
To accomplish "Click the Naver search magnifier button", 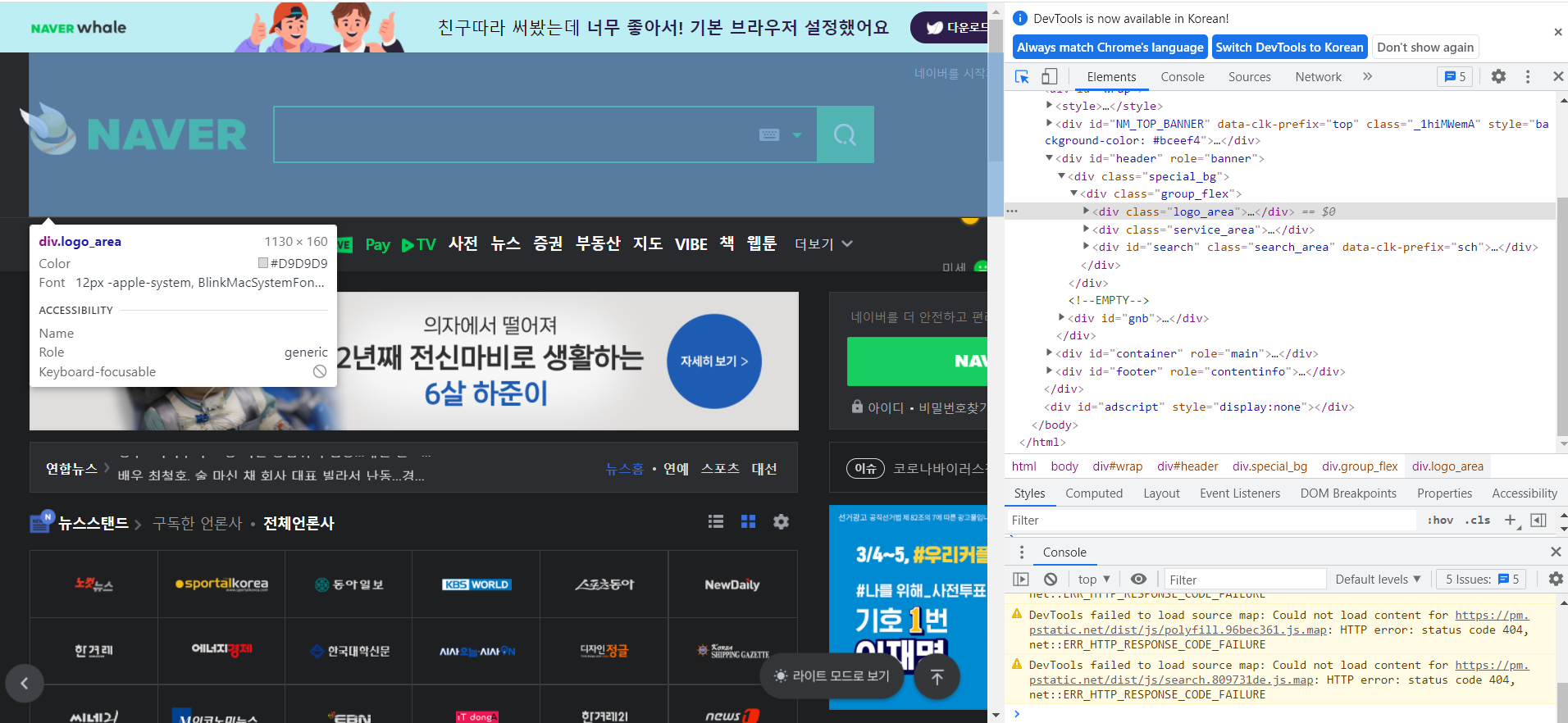I will [845, 134].
